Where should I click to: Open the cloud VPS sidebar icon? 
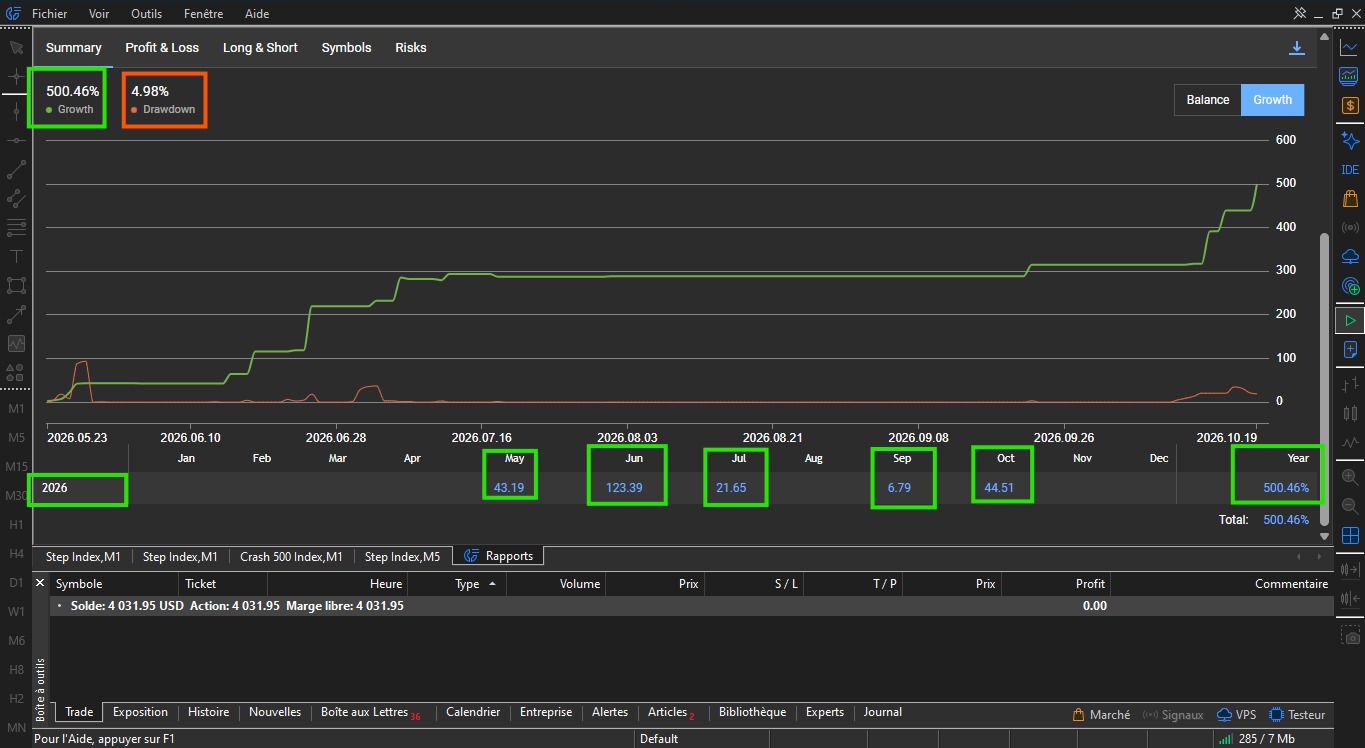click(x=1350, y=257)
